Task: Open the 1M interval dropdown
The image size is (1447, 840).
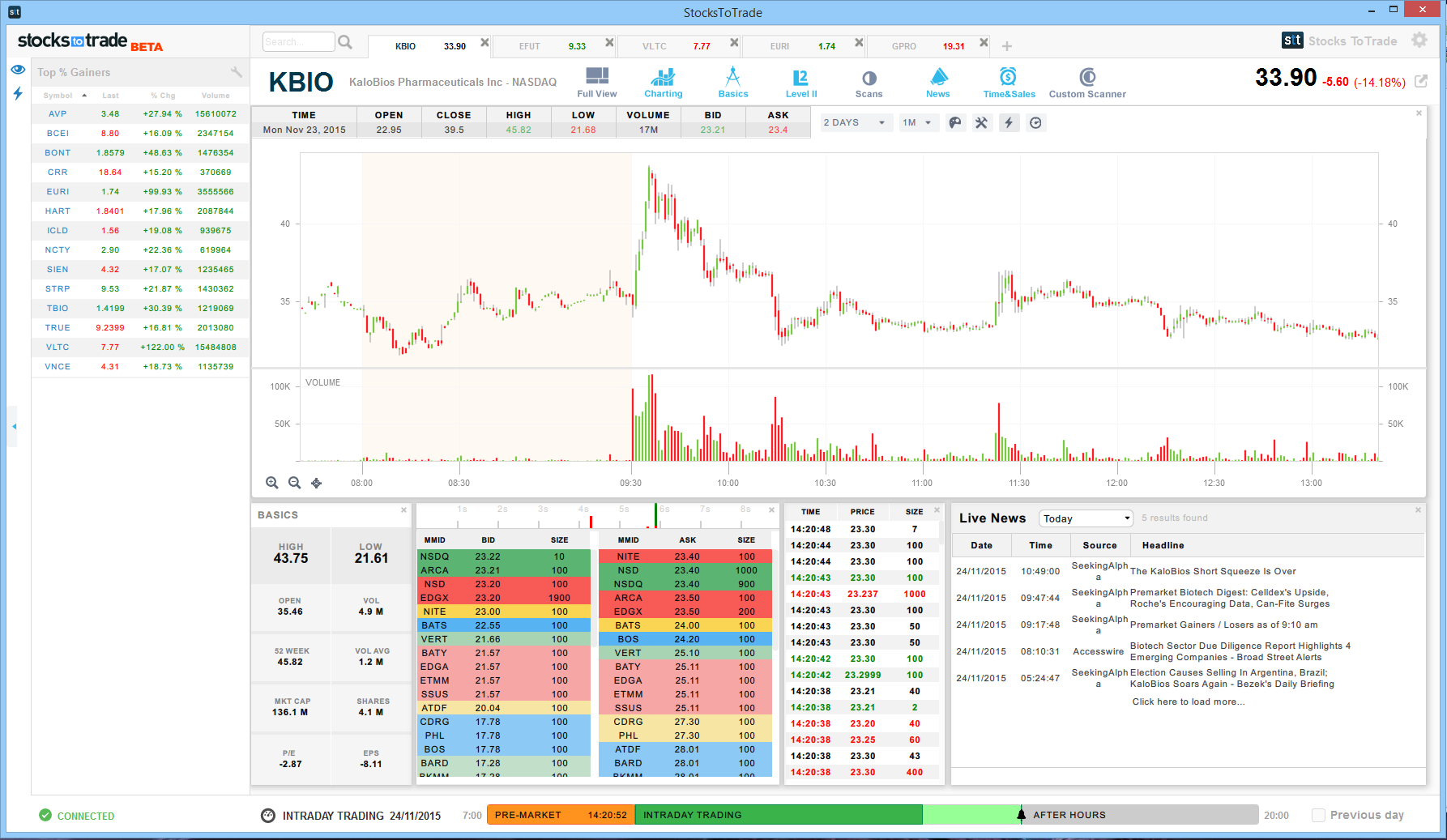Action: (918, 122)
